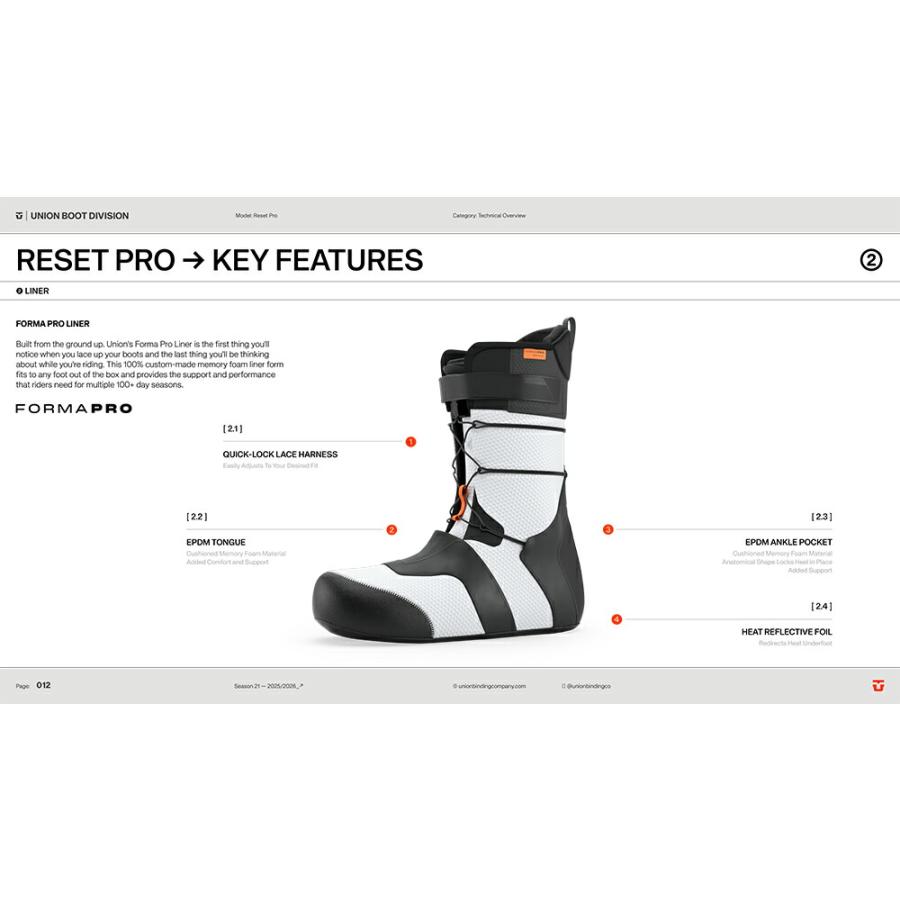
Task: Click the arrow in Reset Pro title
Action: click(193, 261)
